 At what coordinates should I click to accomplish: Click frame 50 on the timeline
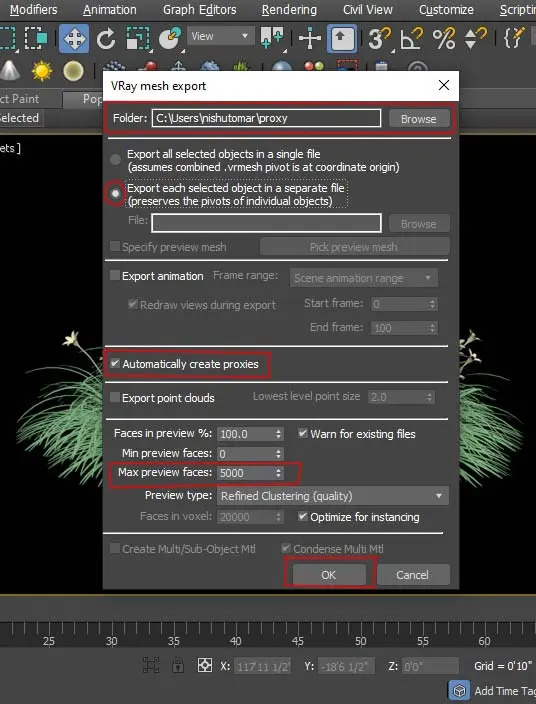tap(360, 641)
